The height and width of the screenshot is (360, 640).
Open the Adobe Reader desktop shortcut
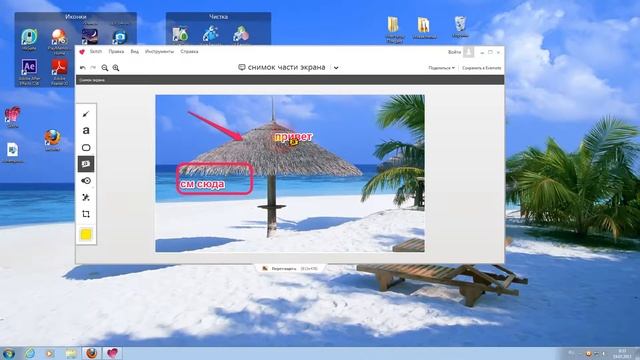pos(60,71)
